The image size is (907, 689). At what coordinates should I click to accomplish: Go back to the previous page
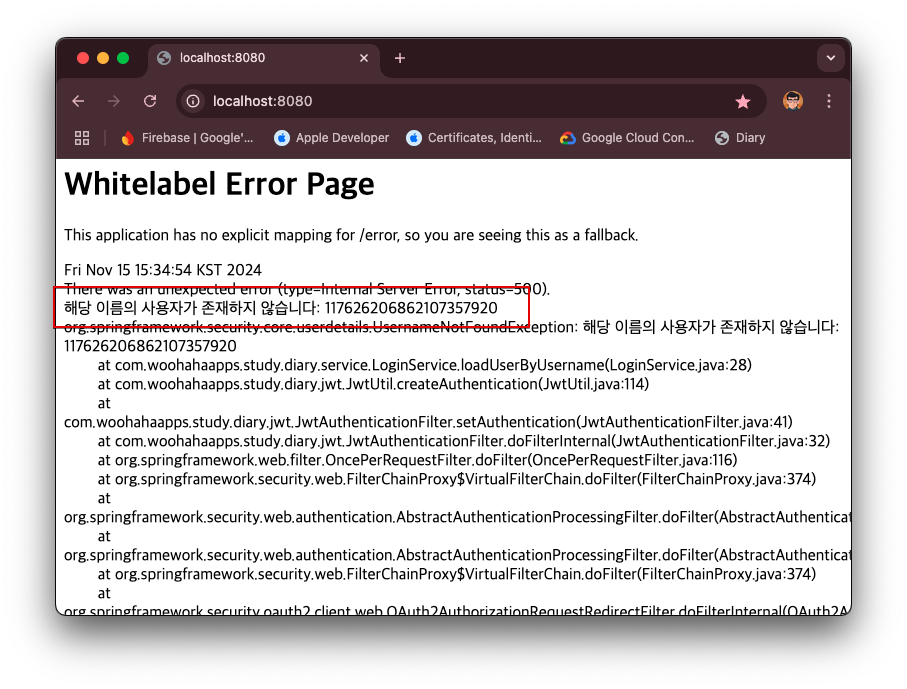[x=78, y=101]
